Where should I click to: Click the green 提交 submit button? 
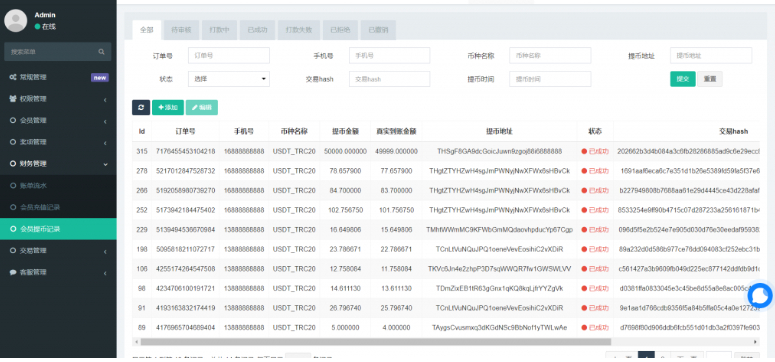[x=683, y=79]
